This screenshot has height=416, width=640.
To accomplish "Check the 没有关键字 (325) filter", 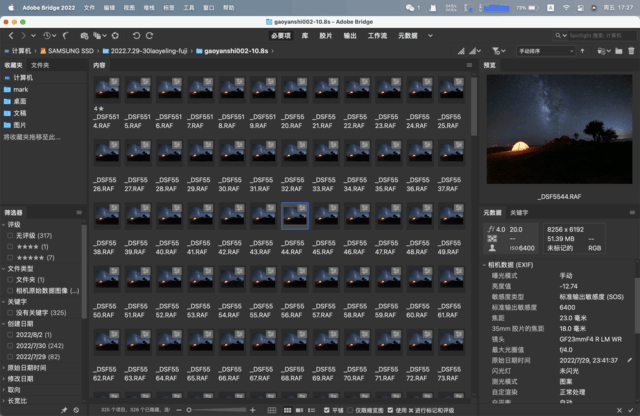I will point(10,313).
